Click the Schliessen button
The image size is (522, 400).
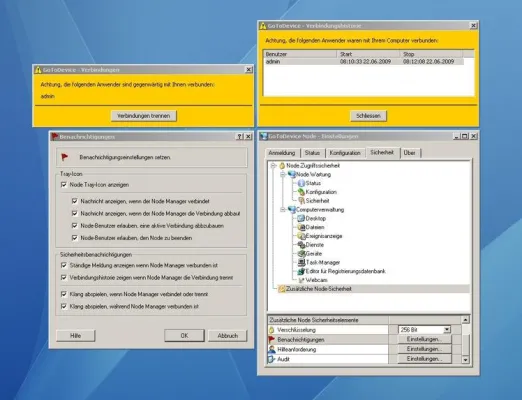click(368, 116)
